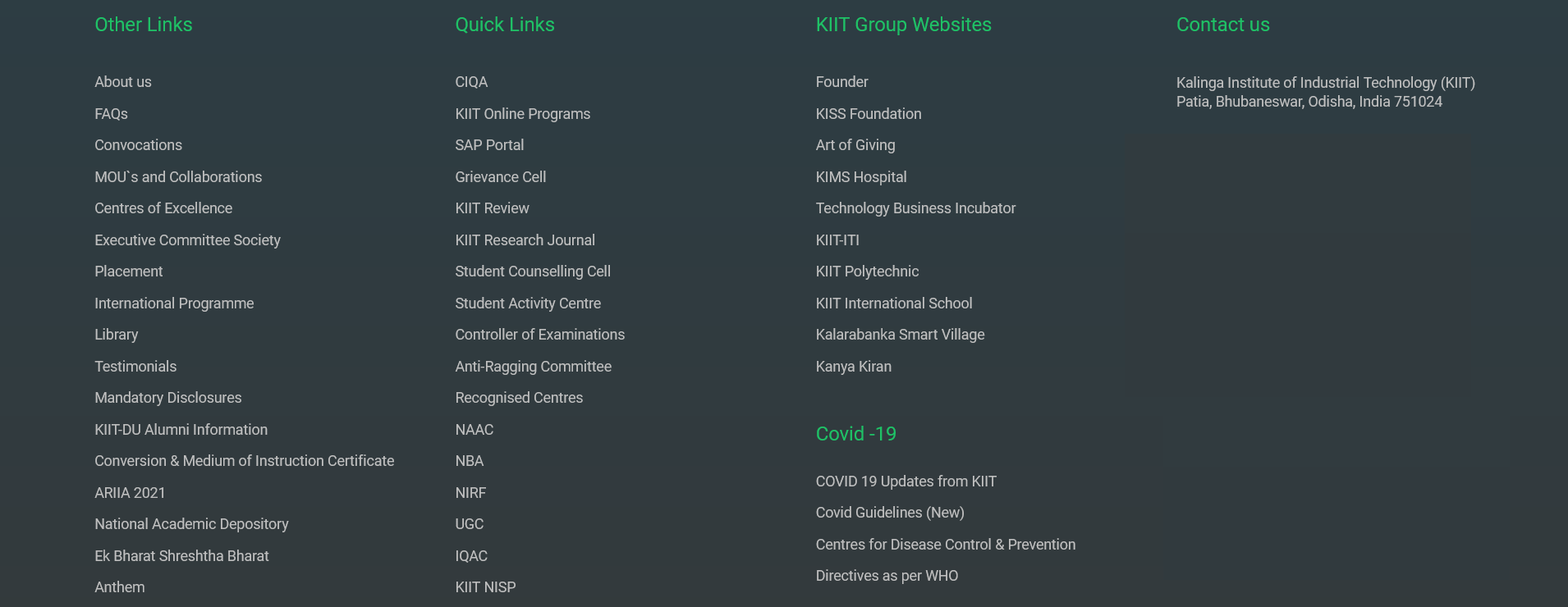Viewport: 1568px width, 607px height.
Task: Open KIIT Online Programs link
Action: click(x=523, y=114)
